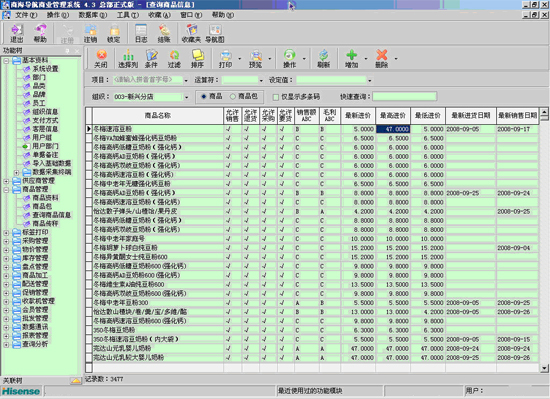Click the 预览 (Preview) toolbar icon
This screenshot has height=399, width=550.
[x=256, y=59]
